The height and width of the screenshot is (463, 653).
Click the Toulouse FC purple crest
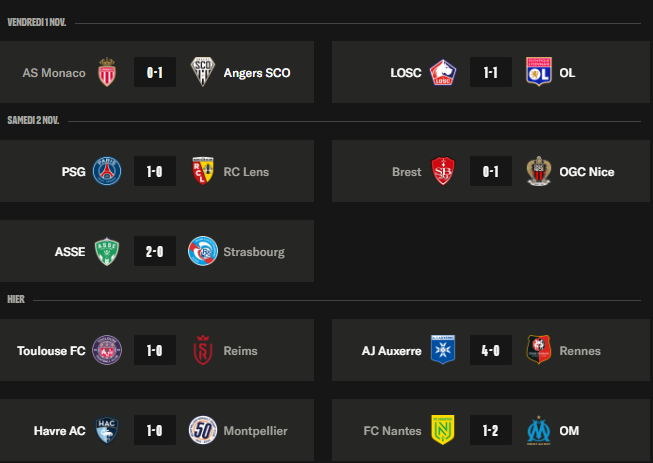(x=107, y=350)
